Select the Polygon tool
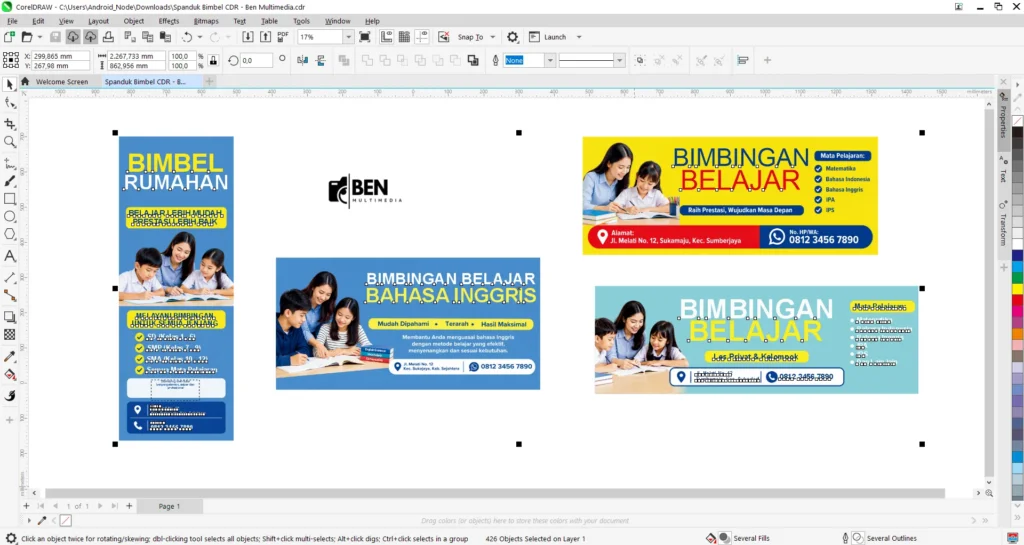Image resolution: width=1024 pixels, height=545 pixels. 10,234
